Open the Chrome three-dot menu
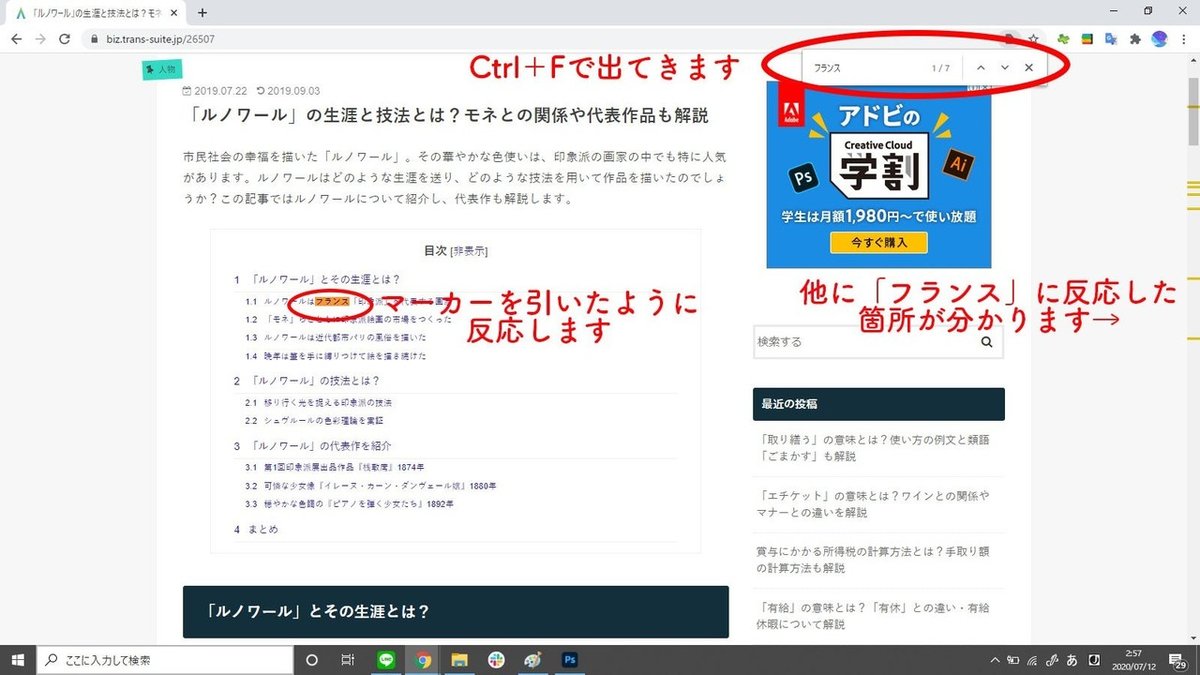The height and width of the screenshot is (675, 1200). point(1184,37)
